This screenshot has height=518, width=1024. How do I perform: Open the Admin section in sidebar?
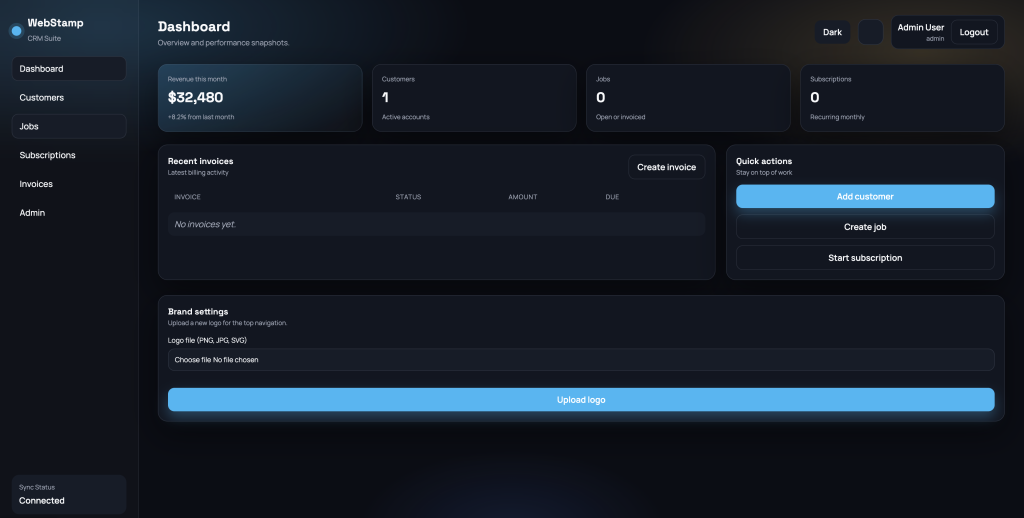tap(69, 213)
